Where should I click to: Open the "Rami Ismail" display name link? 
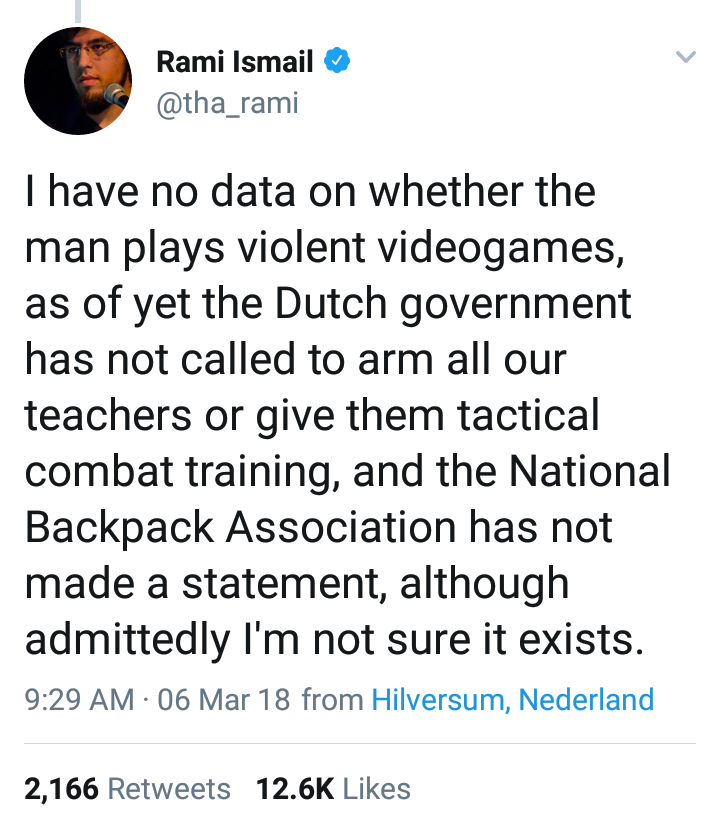pyautogui.click(x=234, y=63)
